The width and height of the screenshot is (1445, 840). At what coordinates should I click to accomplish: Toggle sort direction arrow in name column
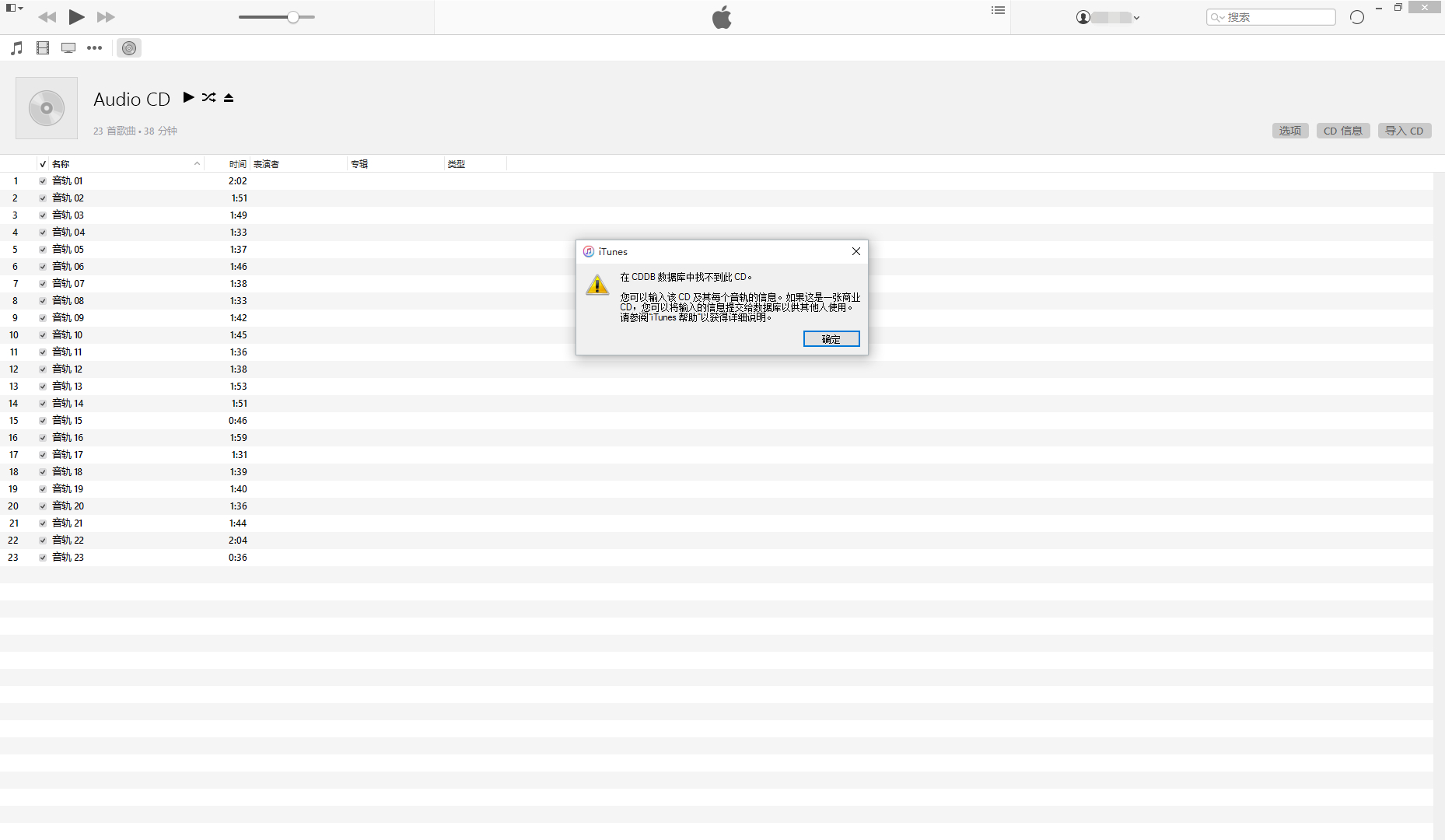click(x=197, y=163)
